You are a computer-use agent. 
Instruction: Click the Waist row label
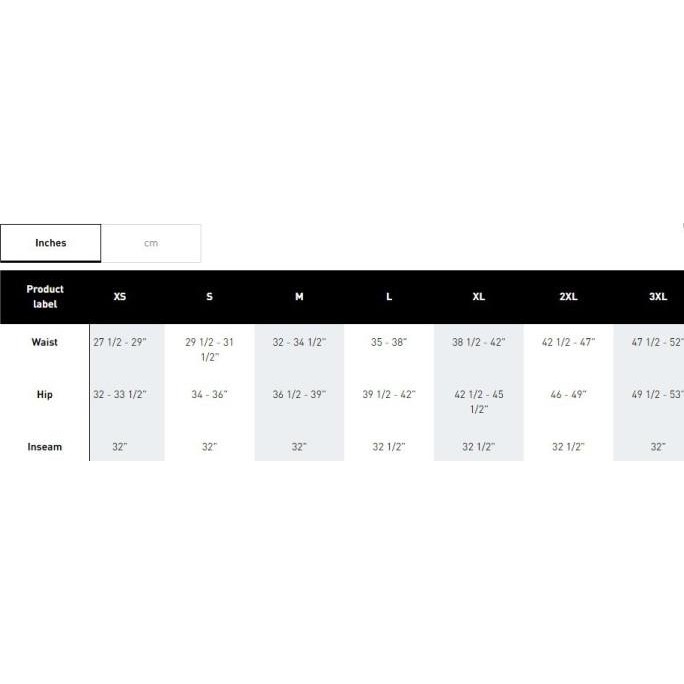point(45,342)
